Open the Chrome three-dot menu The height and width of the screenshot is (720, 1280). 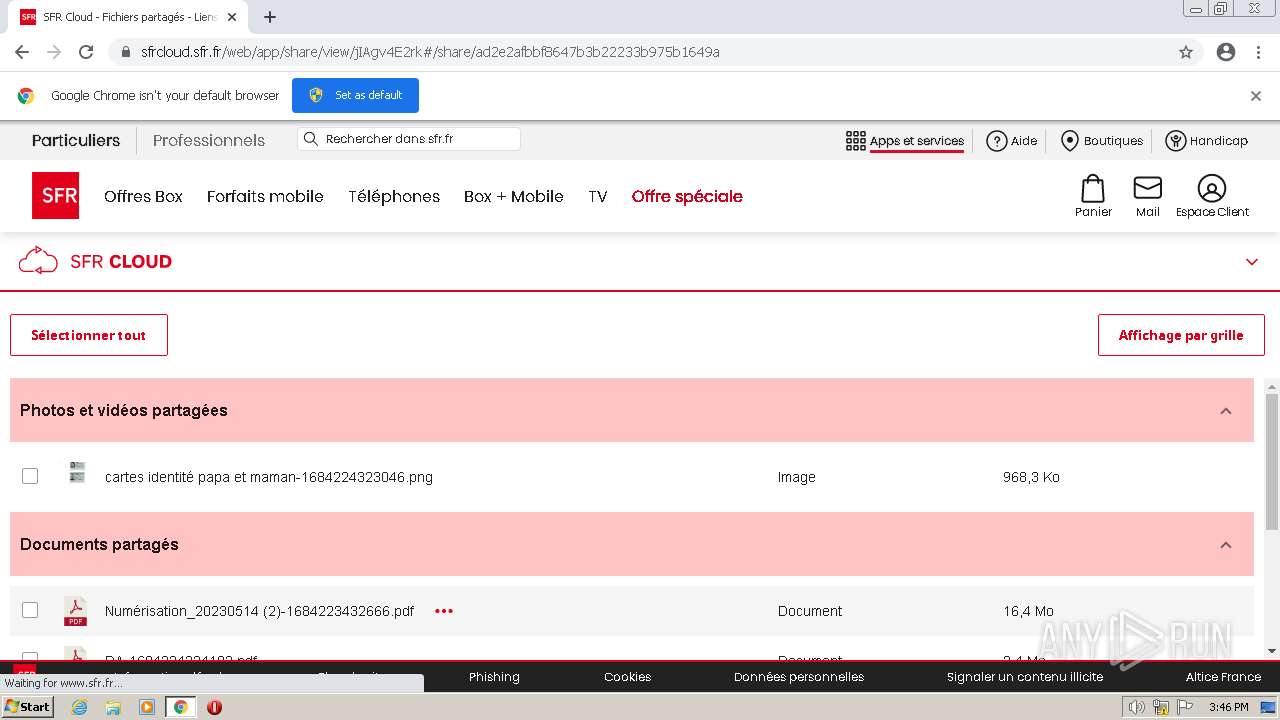[1258, 52]
